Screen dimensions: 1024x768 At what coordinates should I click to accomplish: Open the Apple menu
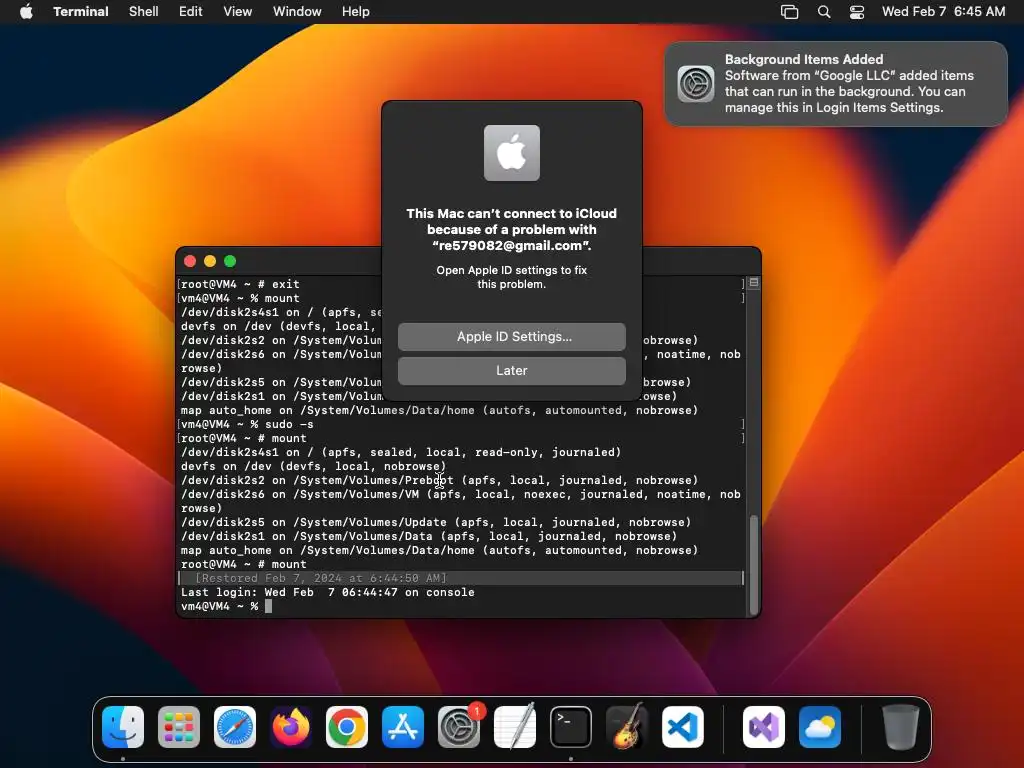point(26,11)
